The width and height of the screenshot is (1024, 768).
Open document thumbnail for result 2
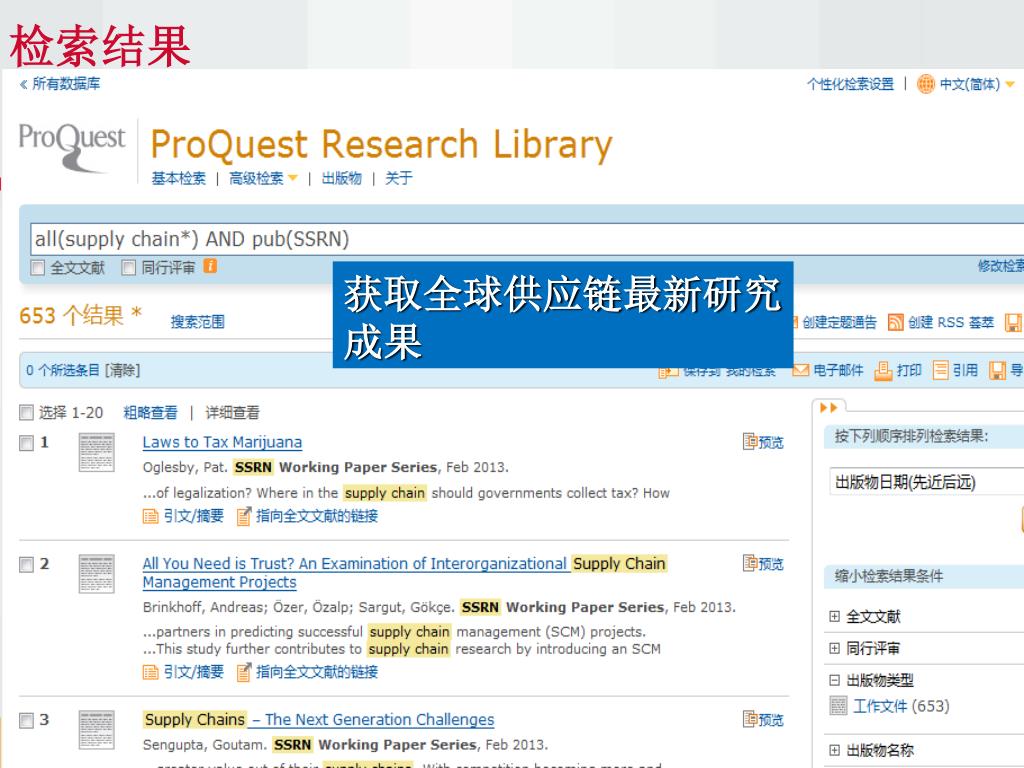click(x=96, y=573)
